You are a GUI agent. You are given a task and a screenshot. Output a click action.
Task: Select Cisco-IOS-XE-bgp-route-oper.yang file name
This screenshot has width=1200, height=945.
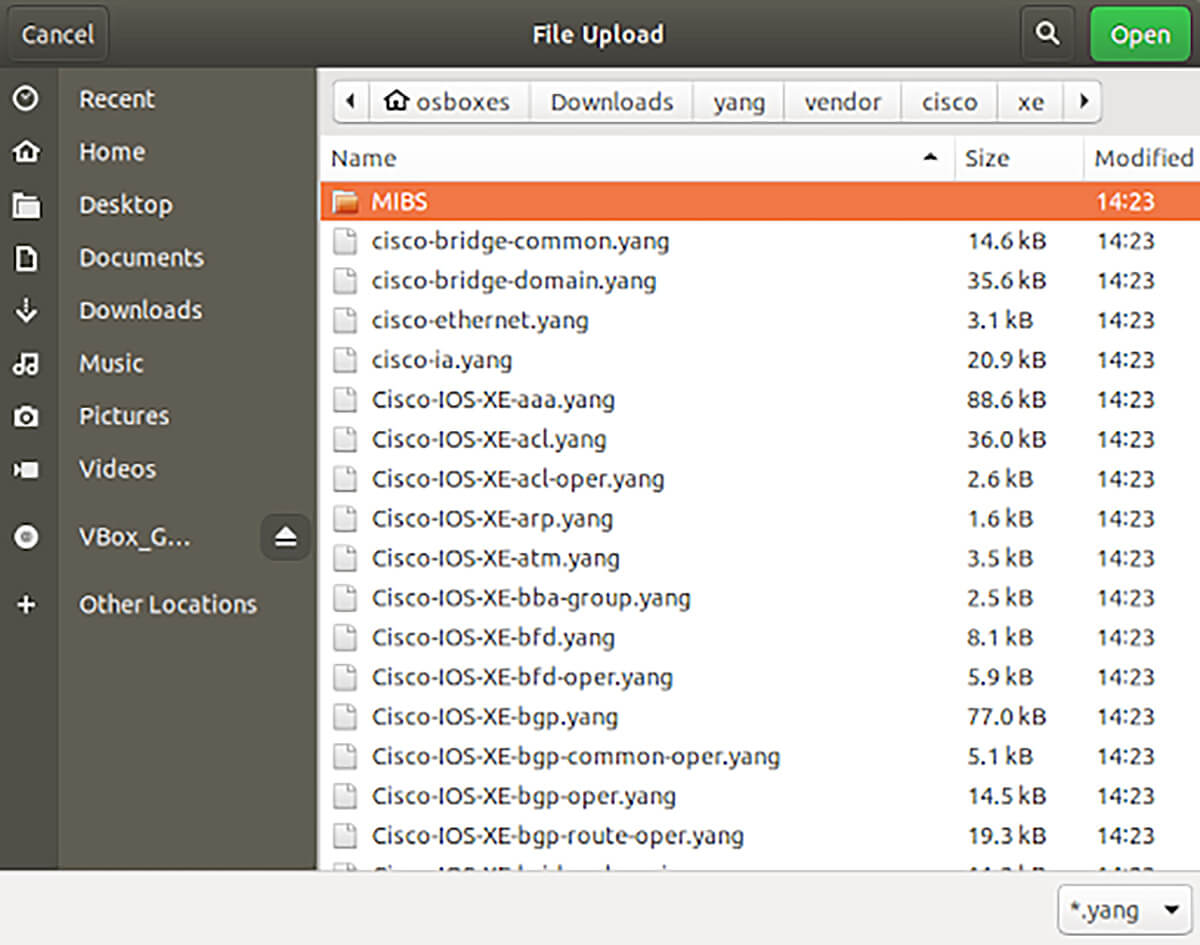[x=558, y=836]
